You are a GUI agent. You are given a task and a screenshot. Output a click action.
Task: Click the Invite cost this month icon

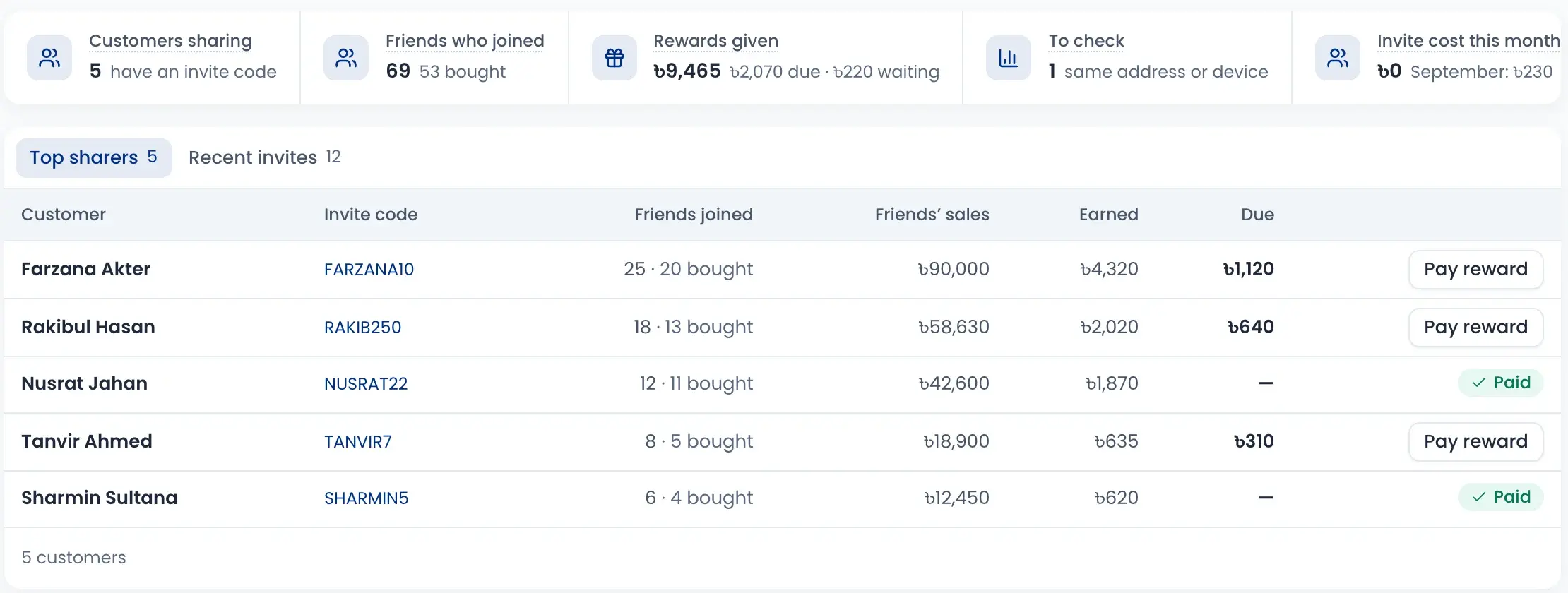click(1338, 58)
